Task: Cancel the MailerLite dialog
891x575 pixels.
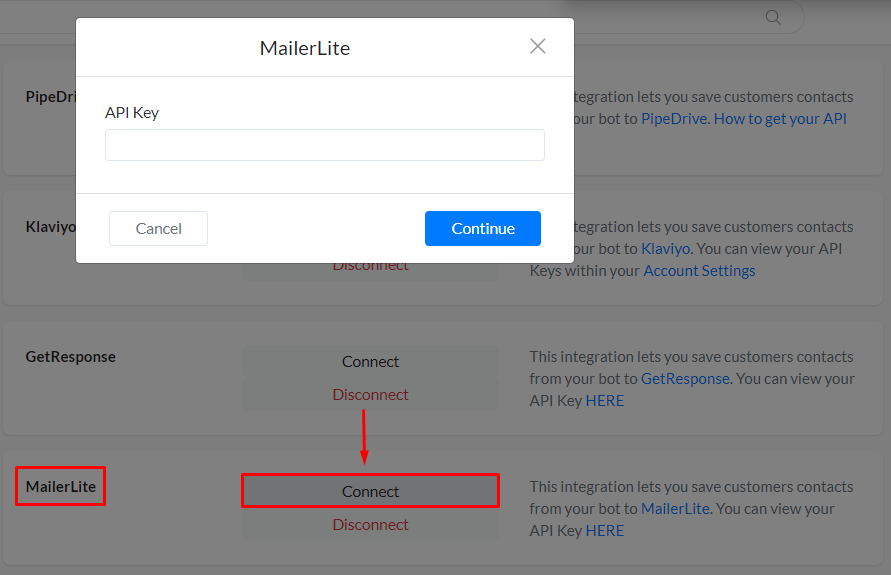Action: point(158,228)
